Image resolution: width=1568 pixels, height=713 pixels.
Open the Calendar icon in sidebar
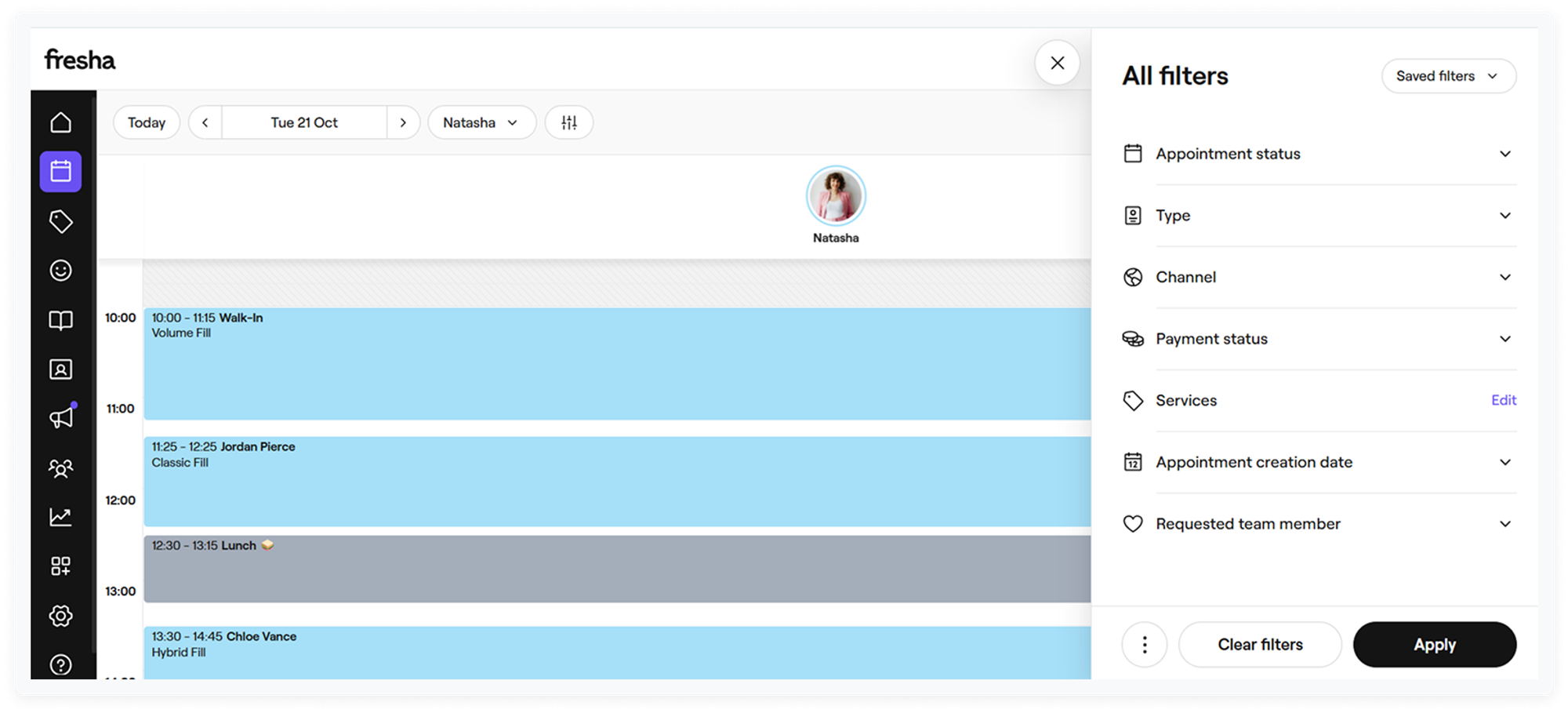[60, 171]
